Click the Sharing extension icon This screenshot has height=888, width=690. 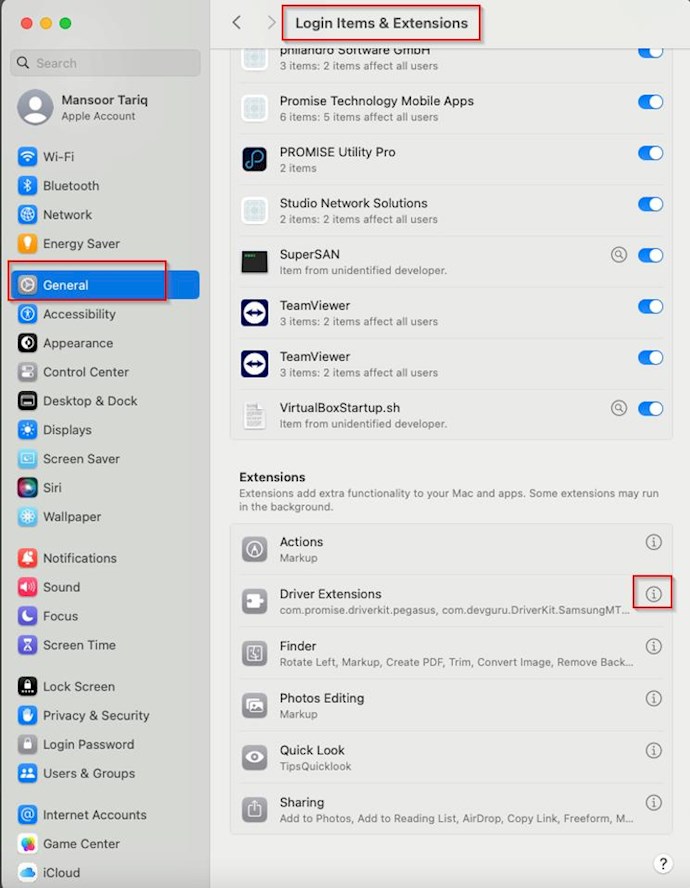254,809
